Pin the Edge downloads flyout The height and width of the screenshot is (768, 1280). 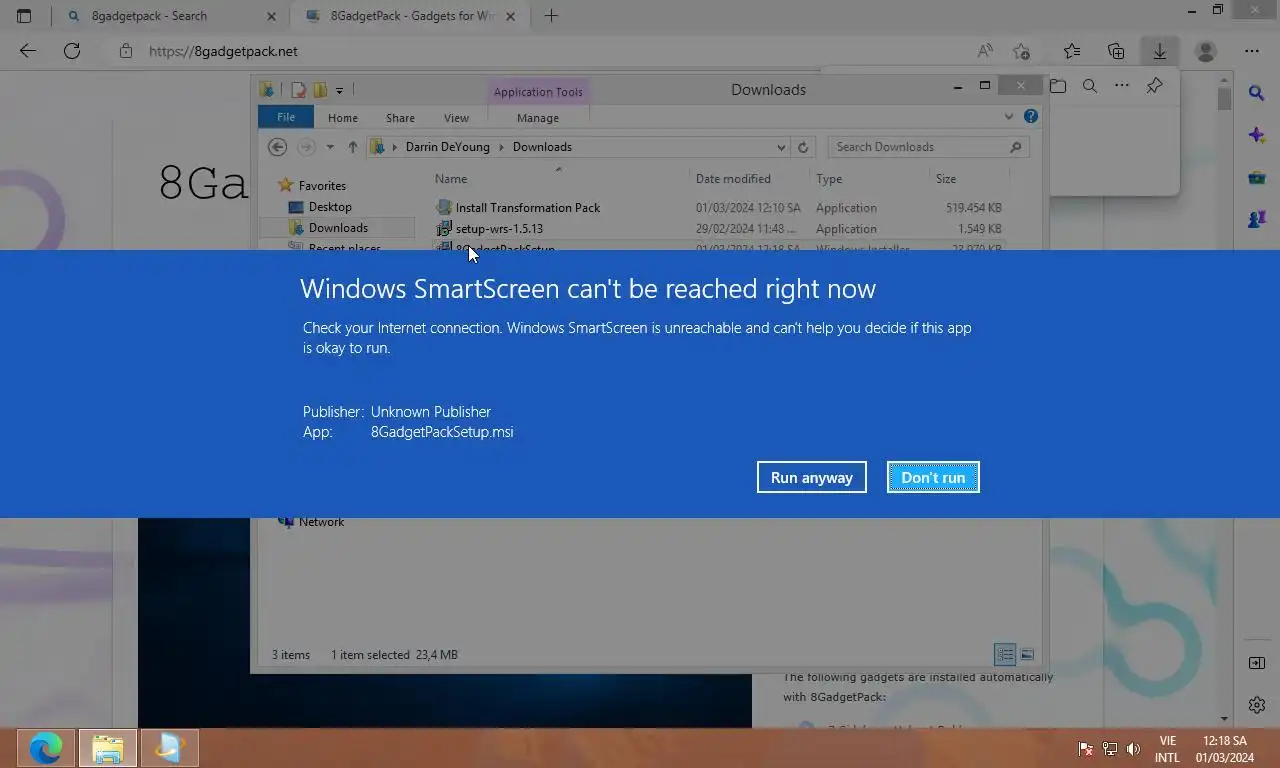pyautogui.click(x=1154, y=86)
